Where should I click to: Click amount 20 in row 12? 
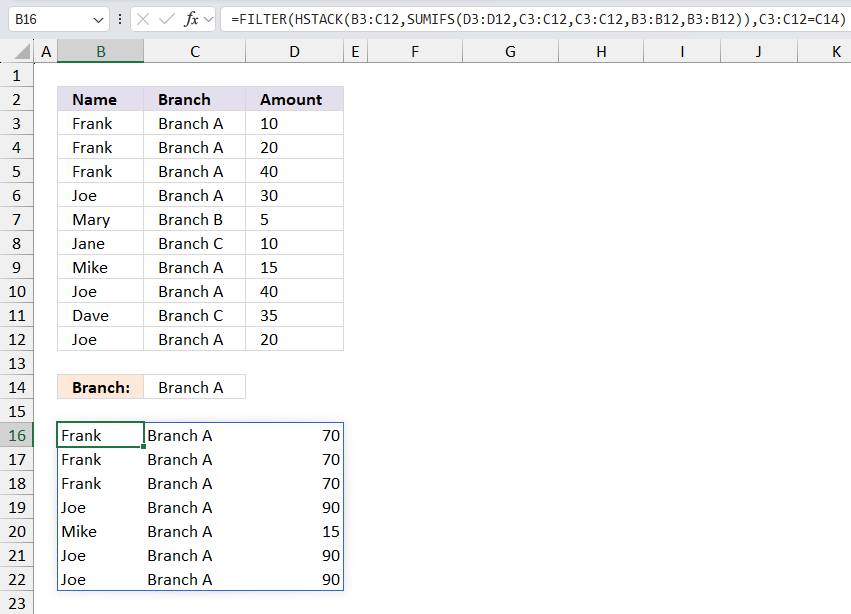click(295, 339)
